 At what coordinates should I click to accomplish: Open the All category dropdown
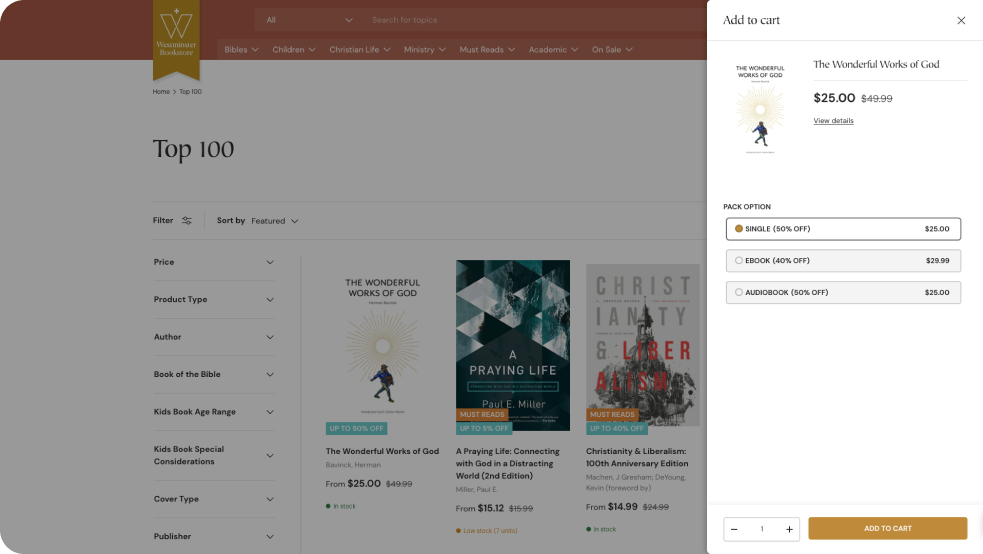pyautogui.click(x=308, y=20)
